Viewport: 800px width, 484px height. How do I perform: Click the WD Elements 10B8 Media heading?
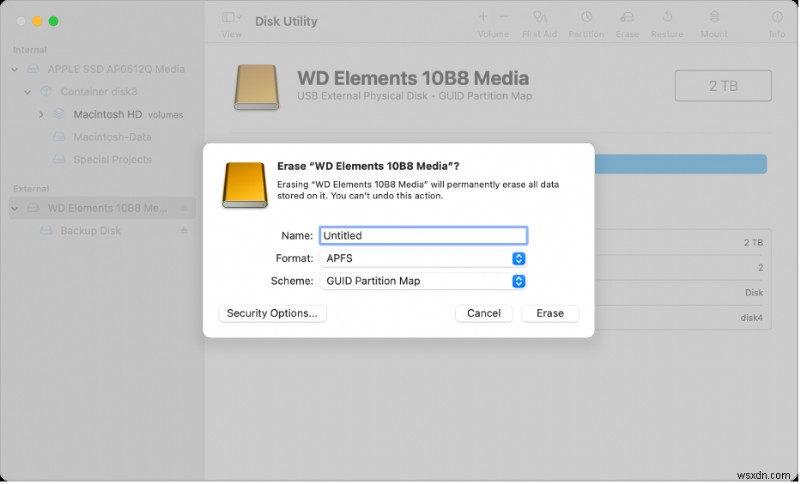[413, 78]
